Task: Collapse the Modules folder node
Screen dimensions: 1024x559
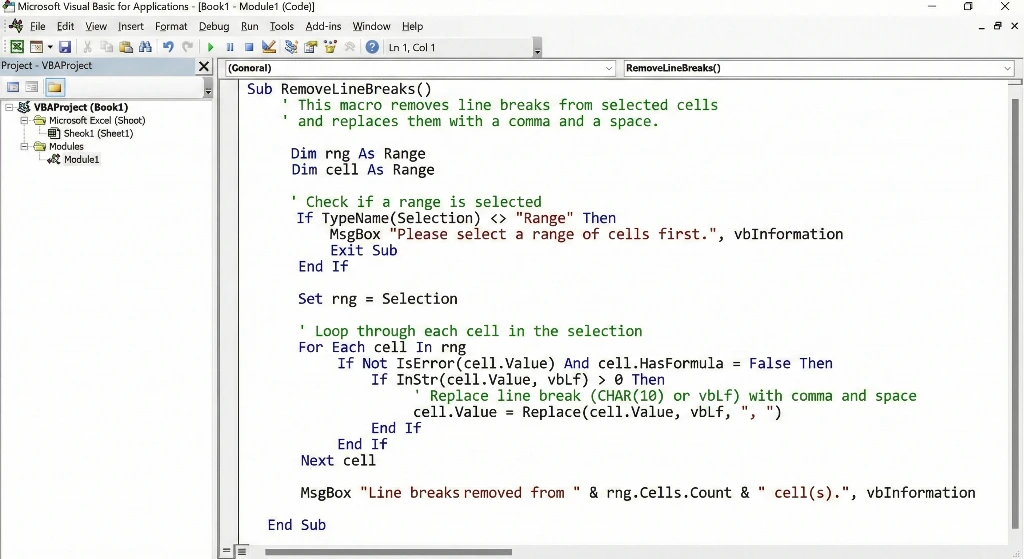Action: (x=24, y=146)
